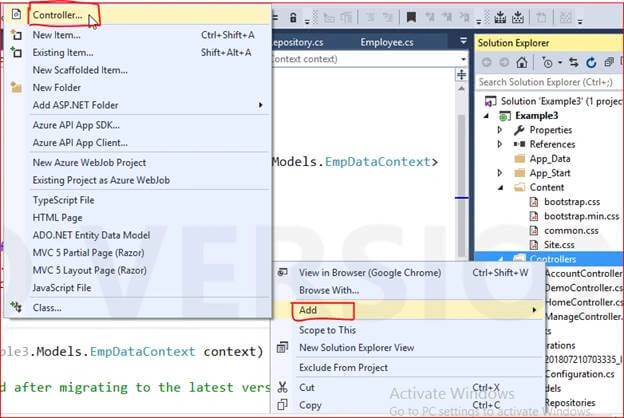Click Solution Explorer Refresh icon

(591, 63)
